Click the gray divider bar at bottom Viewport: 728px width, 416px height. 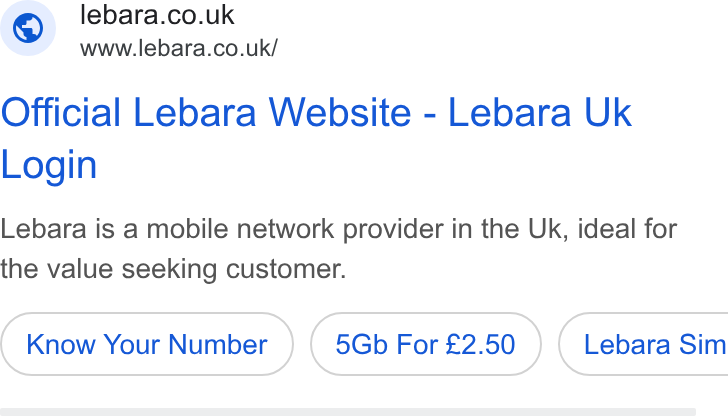click(x=348, y=412)
